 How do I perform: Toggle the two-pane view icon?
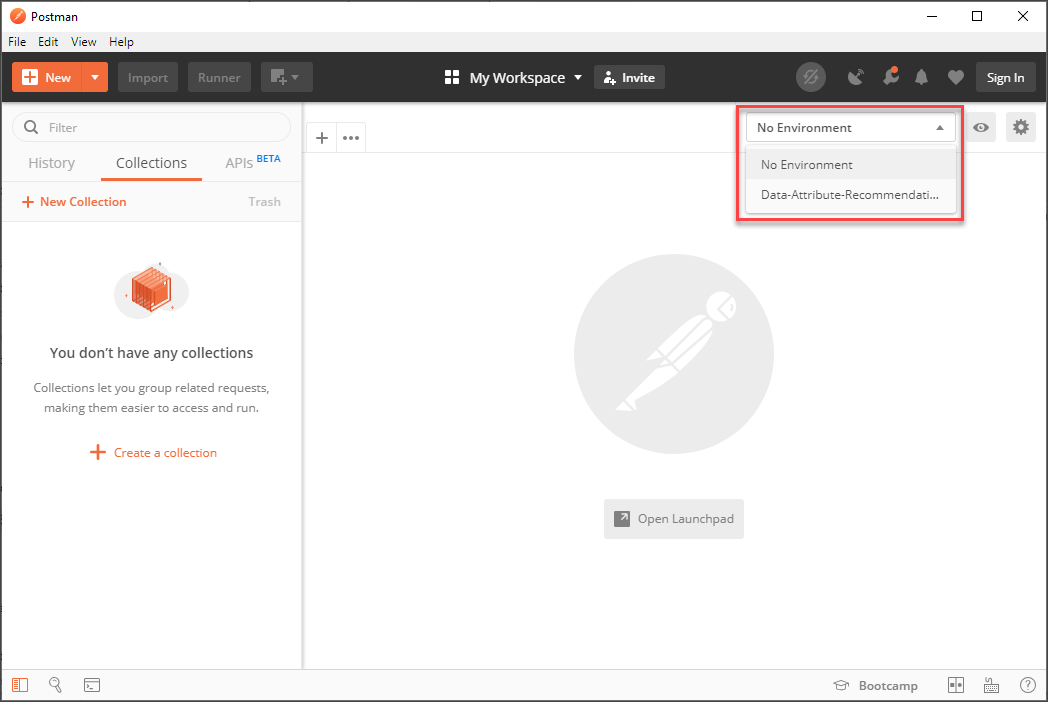click(956, 685)
